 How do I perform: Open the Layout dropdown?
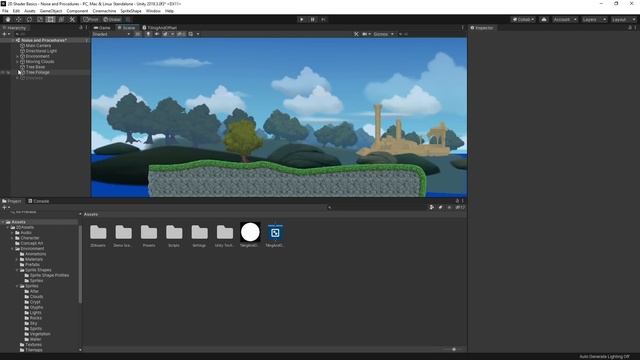coord(623,20)
